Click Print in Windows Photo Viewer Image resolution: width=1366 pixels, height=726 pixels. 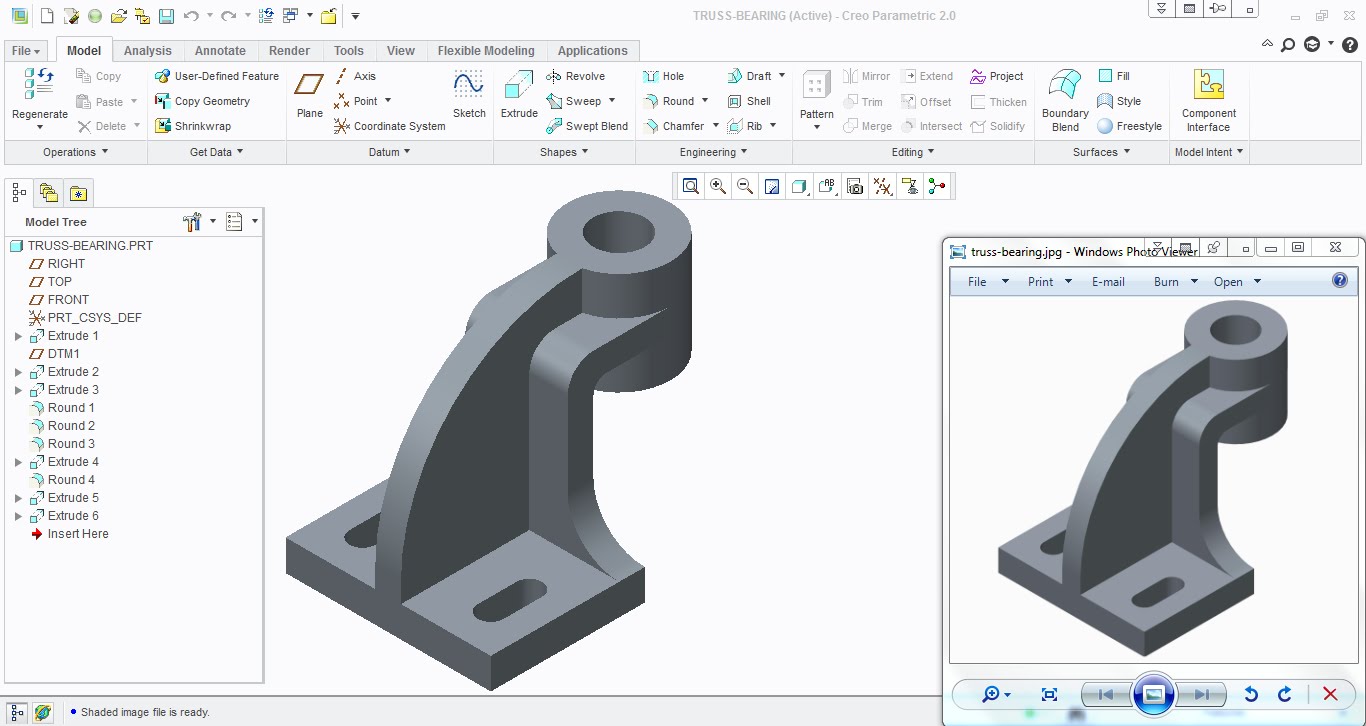pyautogui.click(x=1040, y=282)
